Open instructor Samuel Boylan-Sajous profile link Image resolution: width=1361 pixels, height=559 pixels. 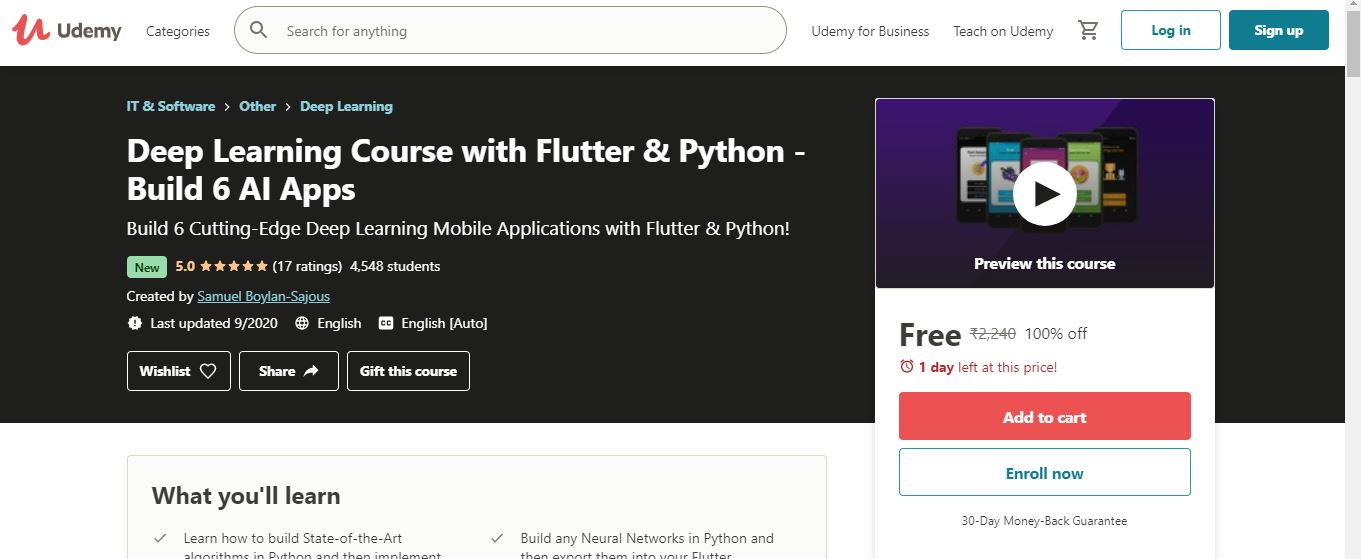263,296
